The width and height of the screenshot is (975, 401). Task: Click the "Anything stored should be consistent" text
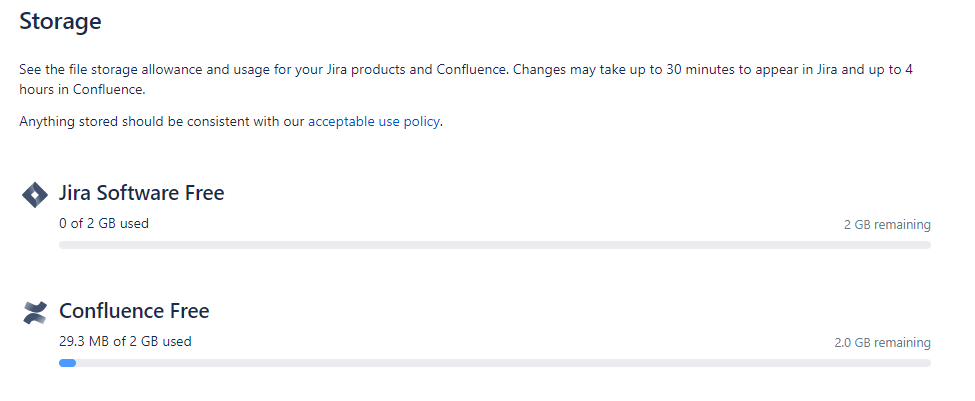[x=162, y=121]
